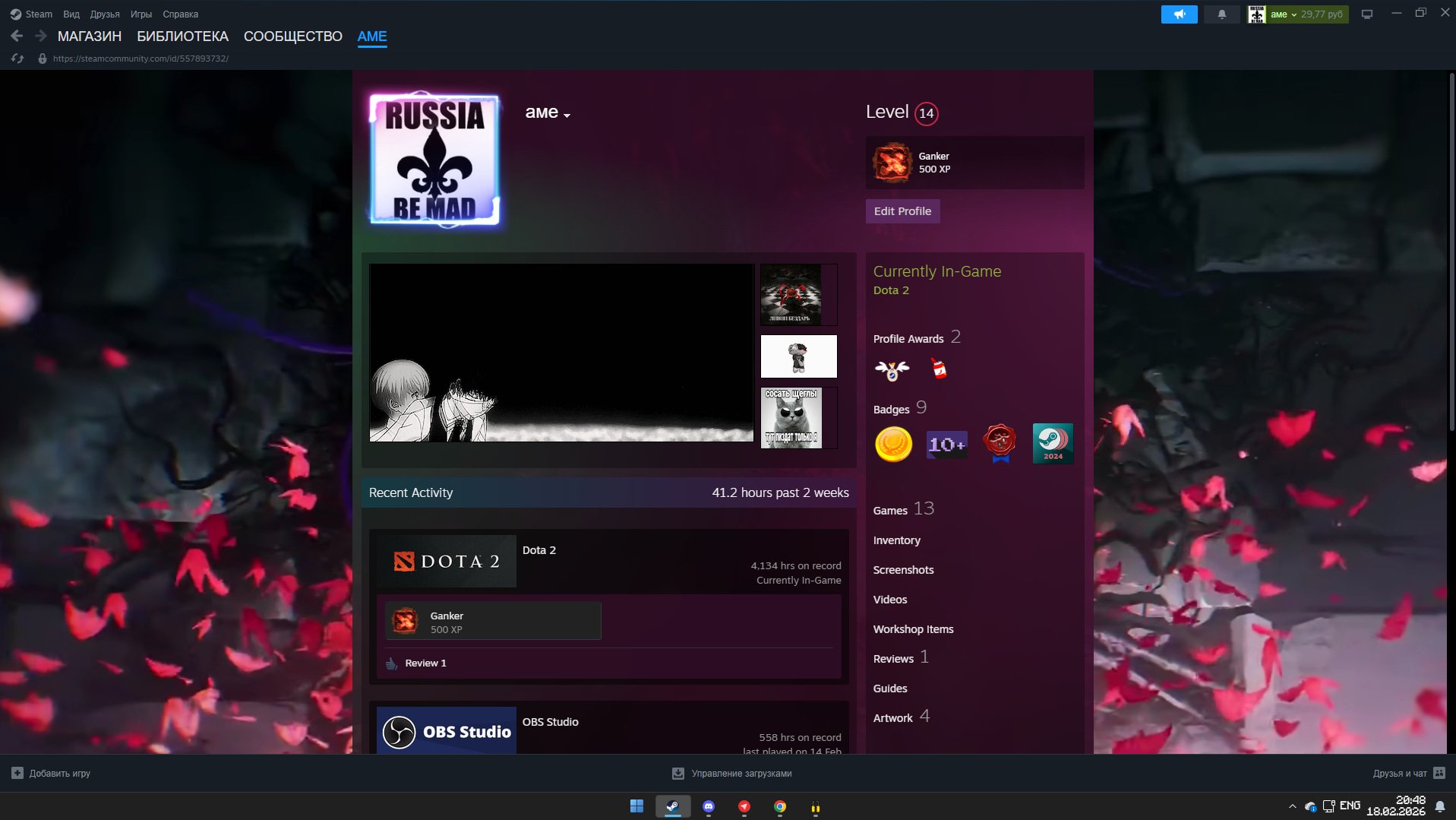Open the OBS Studio title link
1456x820 pixels.
pyautogui.click(x=551, y=722)
